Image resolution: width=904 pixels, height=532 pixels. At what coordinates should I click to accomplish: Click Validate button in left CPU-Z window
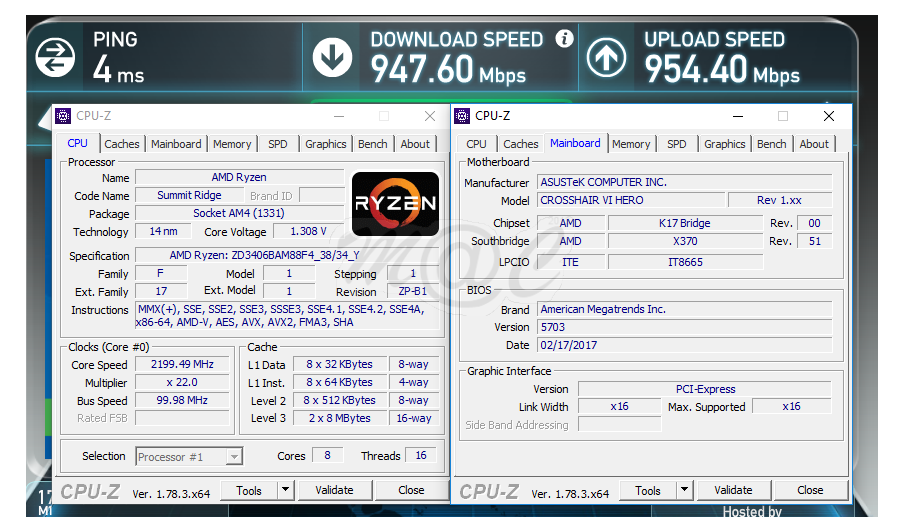click(x=334, y=490)
